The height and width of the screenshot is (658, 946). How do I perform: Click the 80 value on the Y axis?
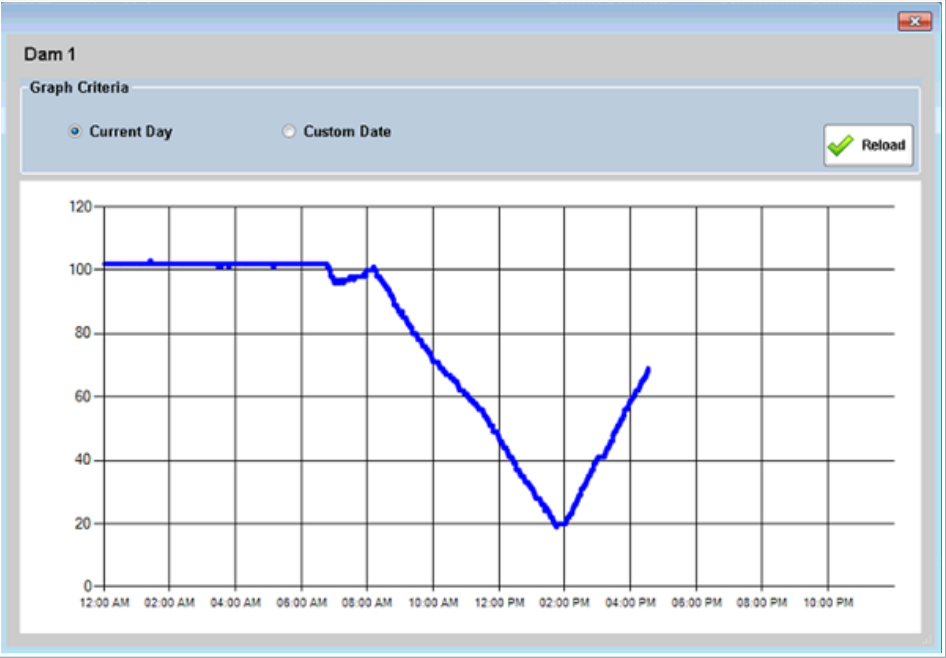pos(83,334)
